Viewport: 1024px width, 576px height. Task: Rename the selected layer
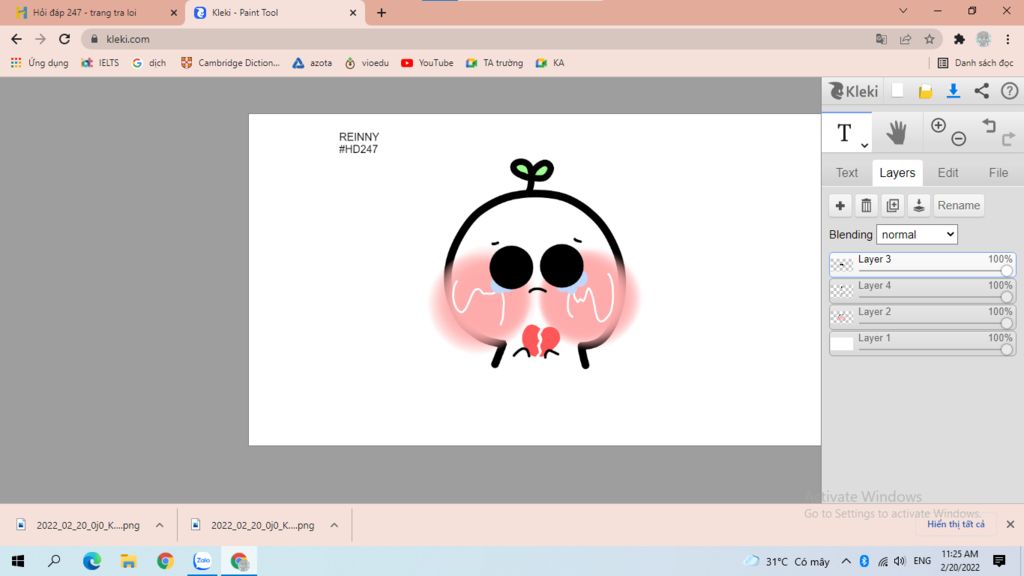coord(958,206)
